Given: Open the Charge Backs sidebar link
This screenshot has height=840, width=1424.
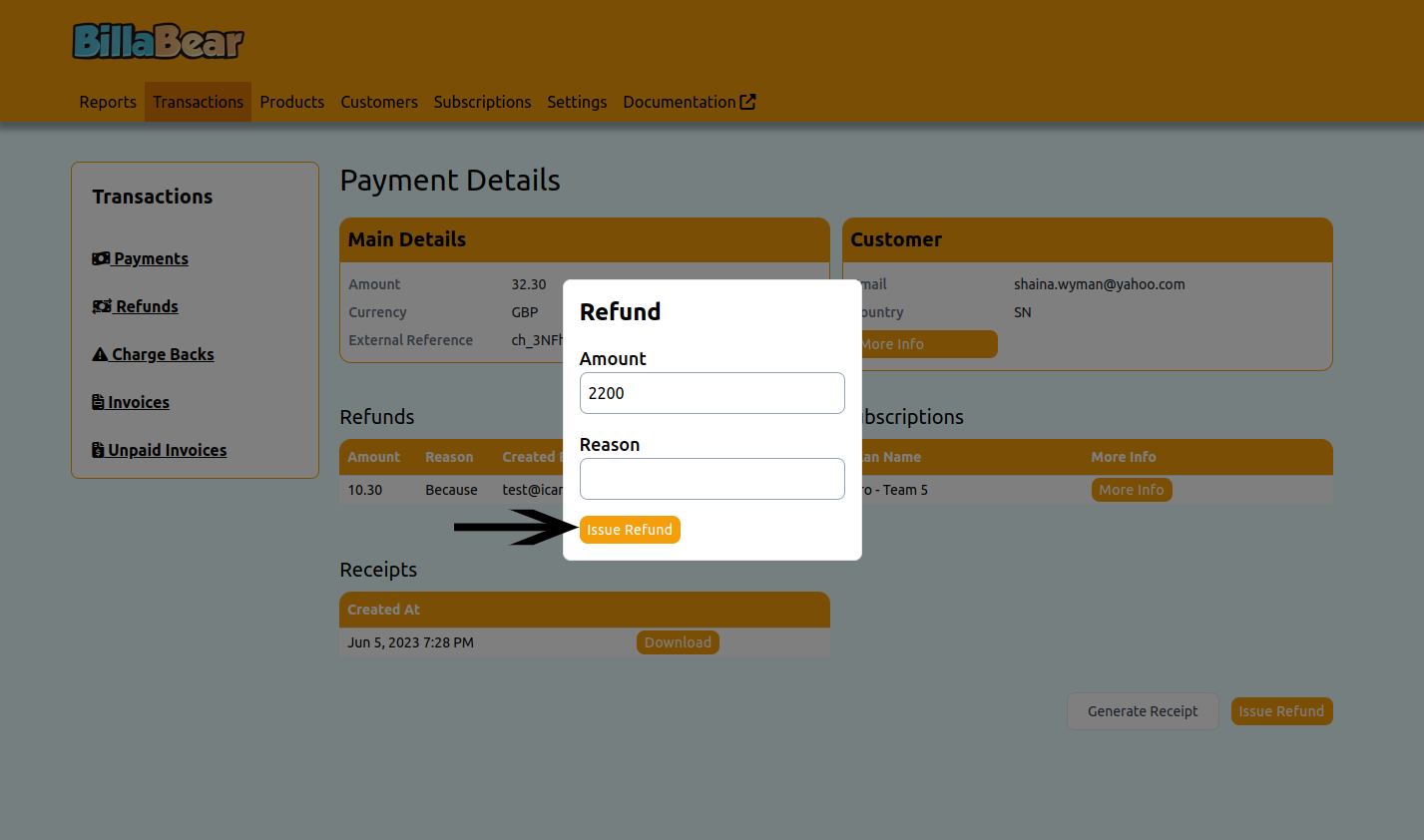Looking at the screenshot, I should (x=153, y=354).
